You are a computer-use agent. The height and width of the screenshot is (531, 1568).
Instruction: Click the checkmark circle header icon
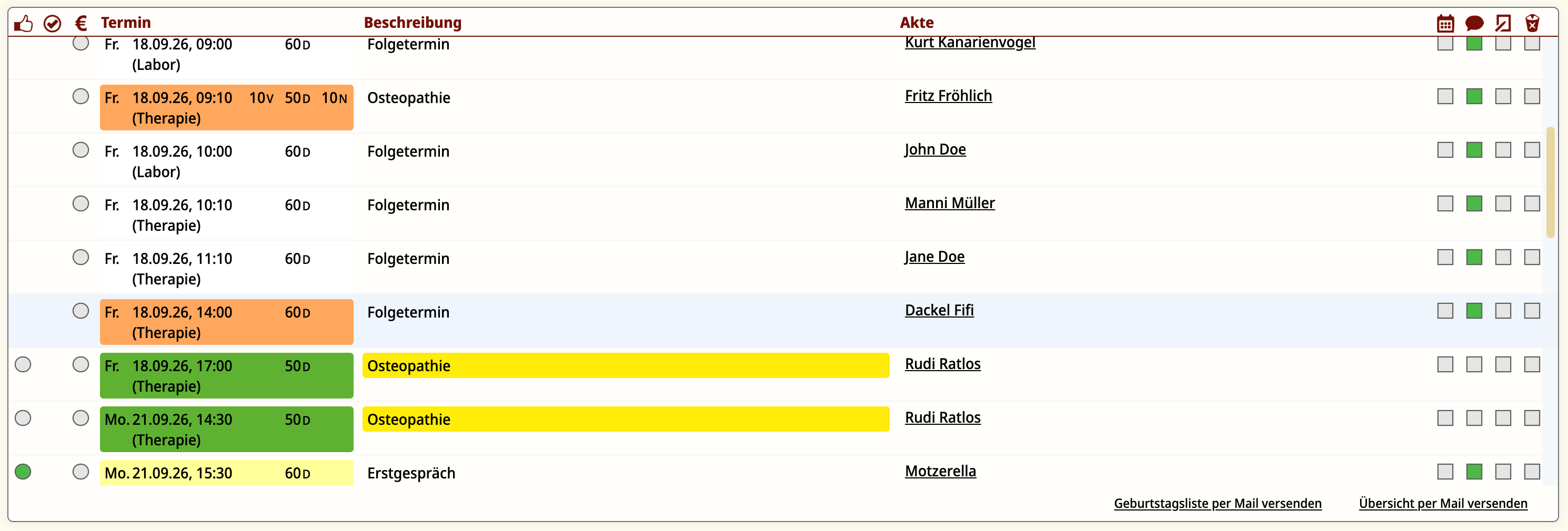click(52, 24)
